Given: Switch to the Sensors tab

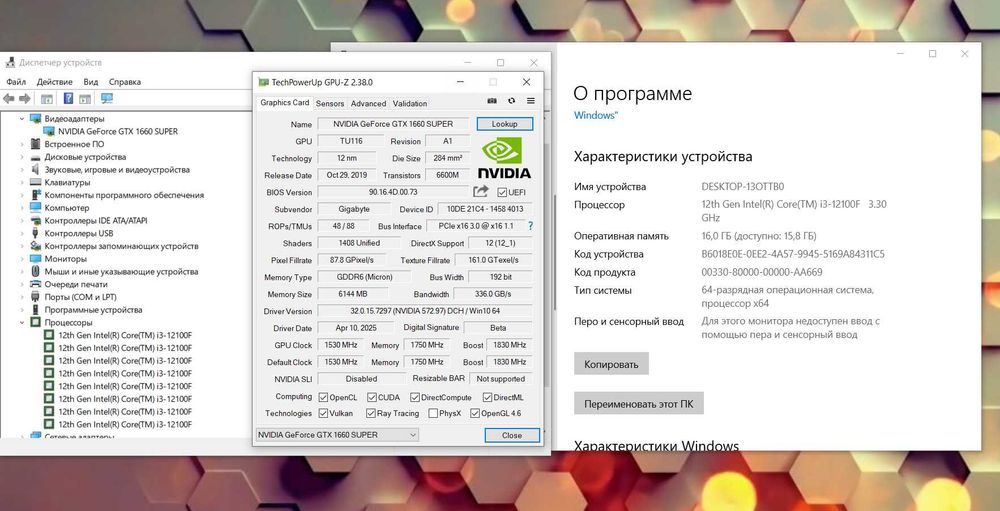Looking at the screenshot, I should click(330, 103).
